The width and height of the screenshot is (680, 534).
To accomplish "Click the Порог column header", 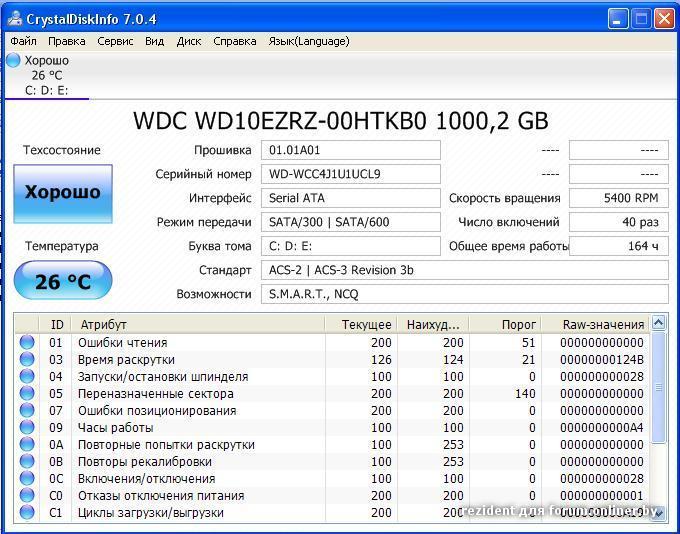I will click(x=505, y=324).
